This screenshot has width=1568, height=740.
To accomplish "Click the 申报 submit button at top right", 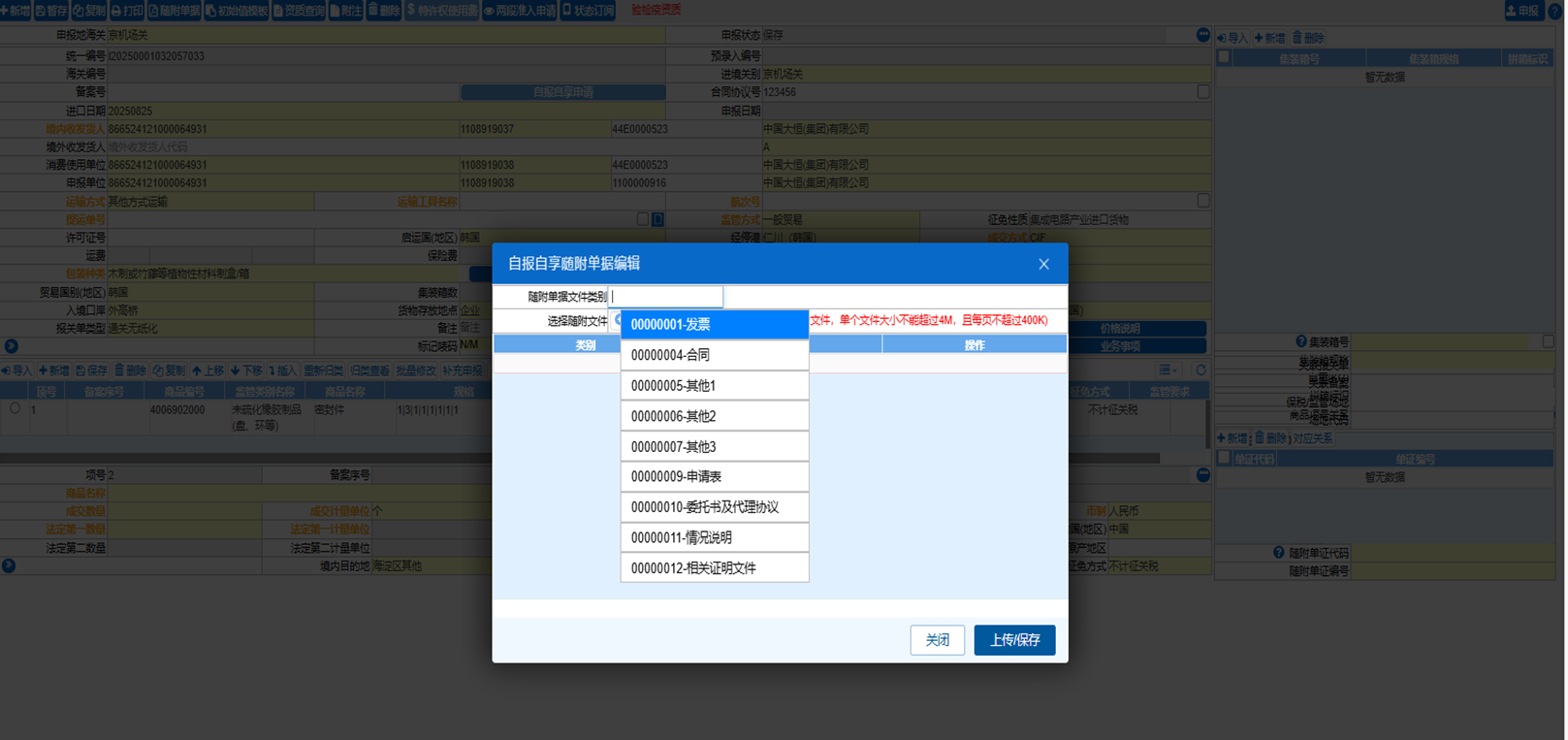I will coord(1522,11).
